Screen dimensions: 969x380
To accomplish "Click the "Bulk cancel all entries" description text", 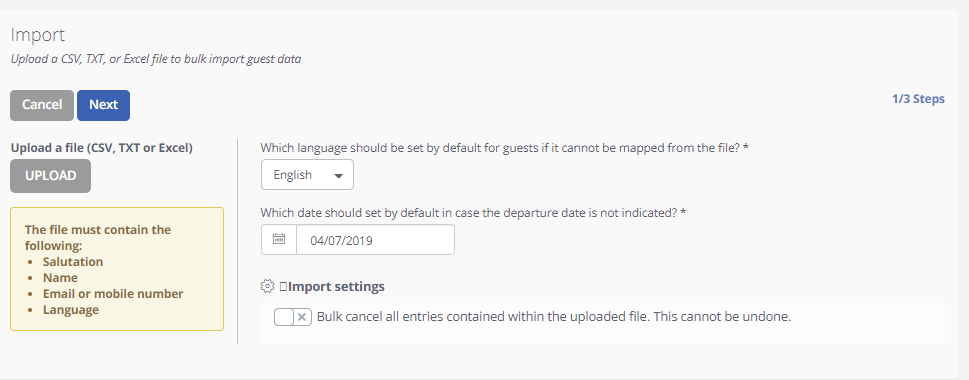I will click(x=554, y=317).
